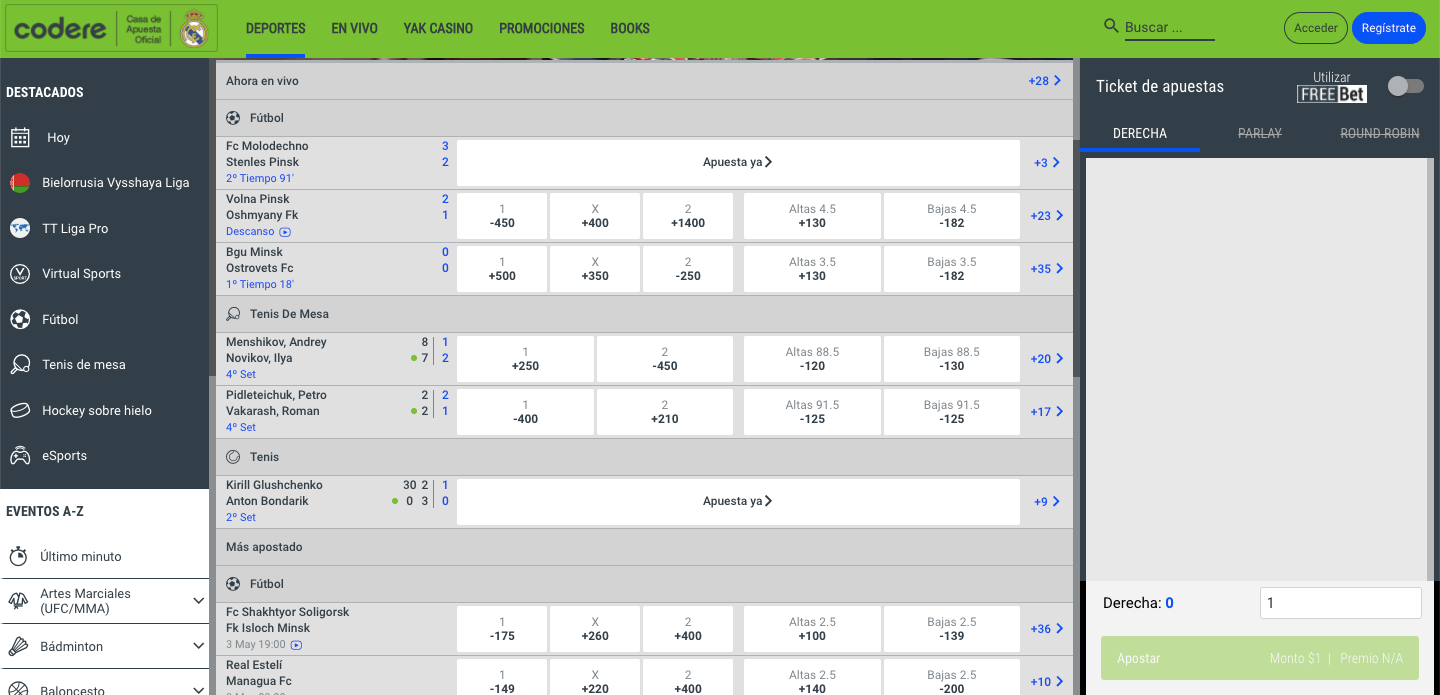Click the soccer ball icon beside sidebar Fútbol

coord(20,319)
